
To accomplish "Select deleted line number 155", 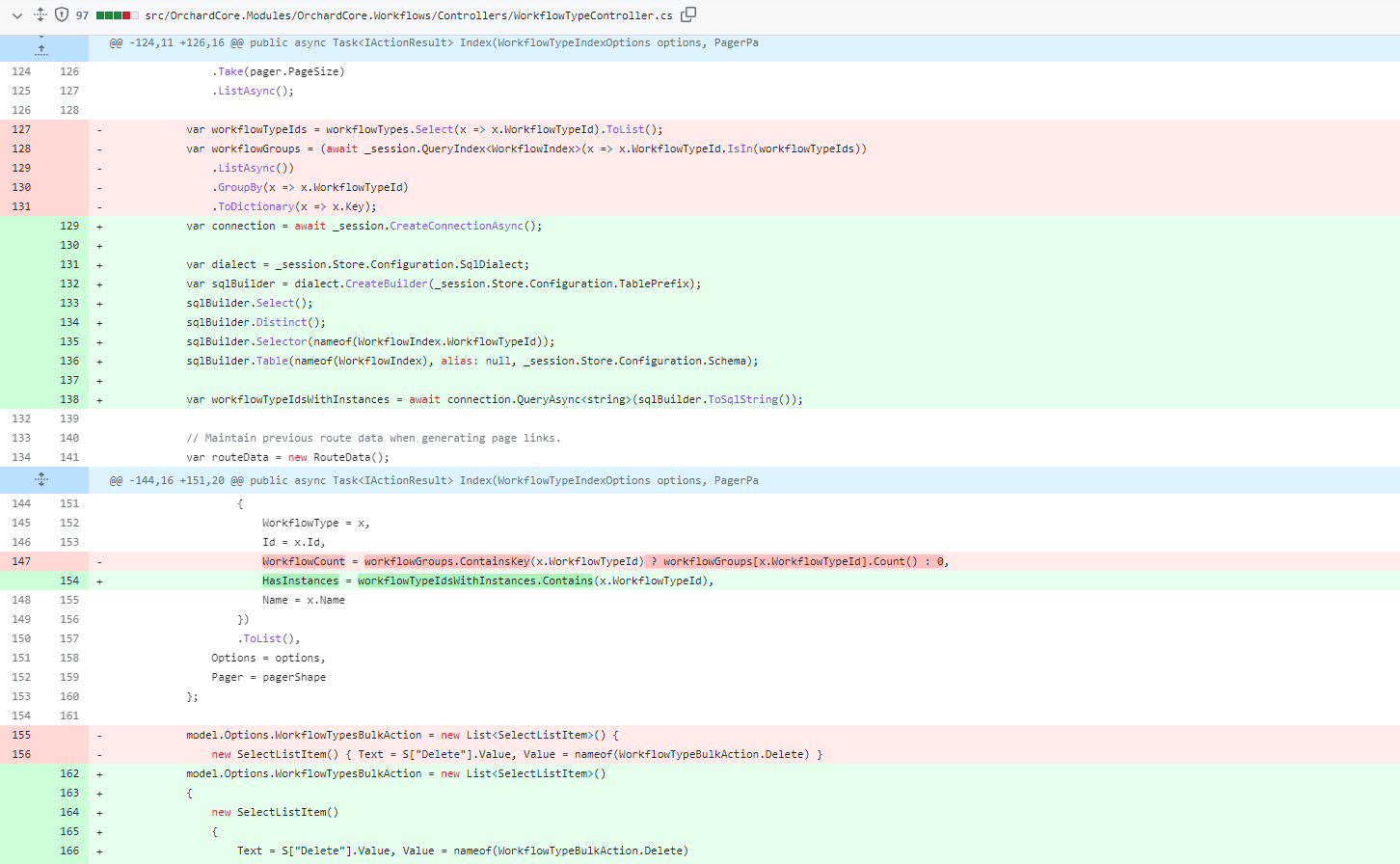I will coord(21,735).
